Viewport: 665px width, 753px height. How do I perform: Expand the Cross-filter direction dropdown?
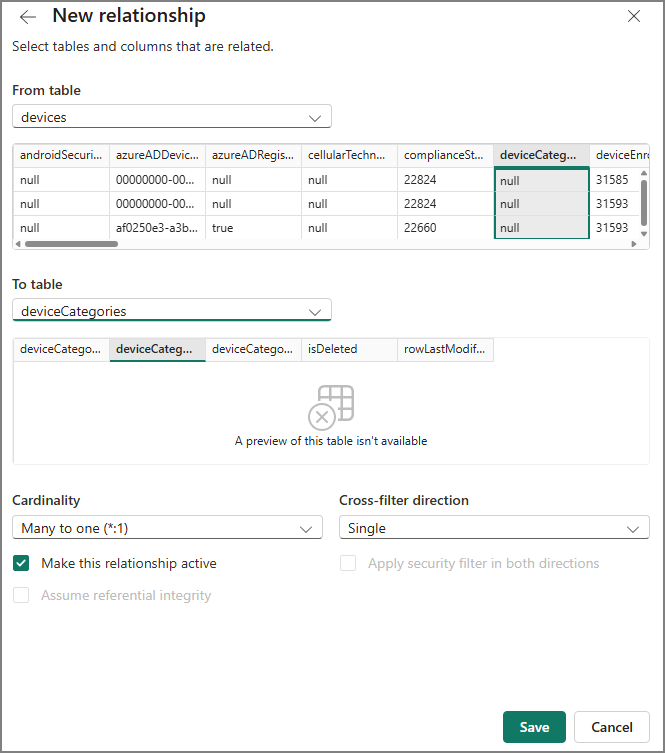coord(494,528)
